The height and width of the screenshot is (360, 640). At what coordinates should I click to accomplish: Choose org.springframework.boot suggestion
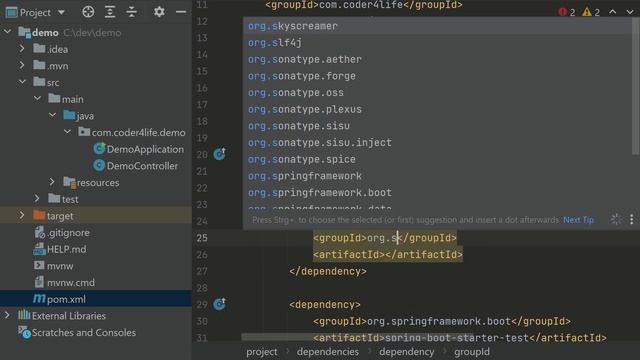point(437,193)
